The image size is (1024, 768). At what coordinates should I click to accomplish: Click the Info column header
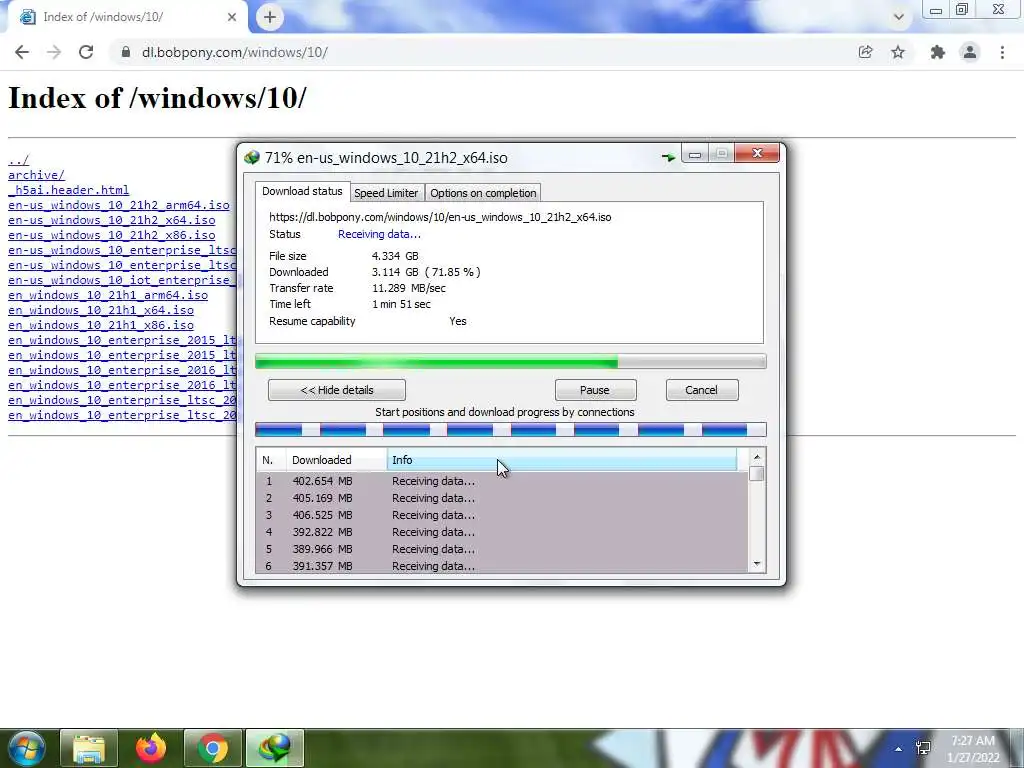coord(562,460)
